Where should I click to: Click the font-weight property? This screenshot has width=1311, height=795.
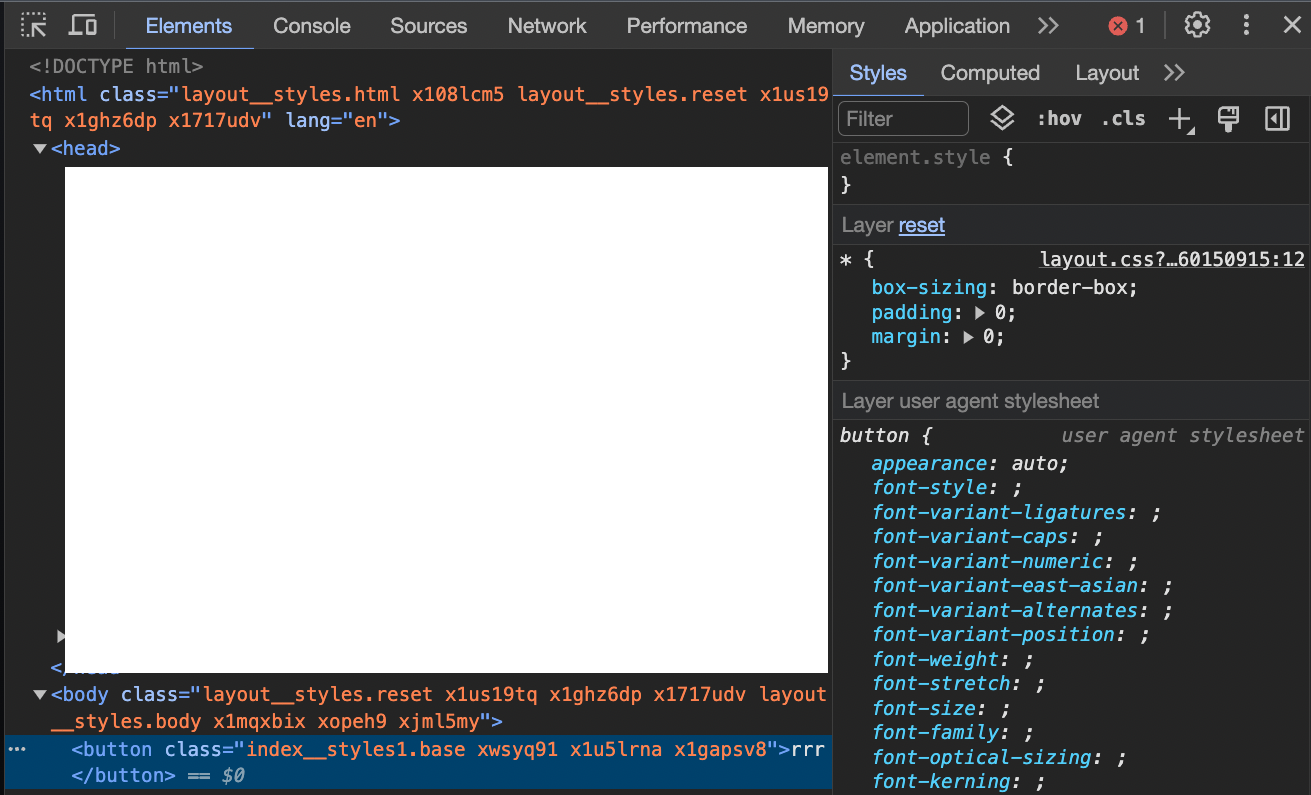click(935, 659)
